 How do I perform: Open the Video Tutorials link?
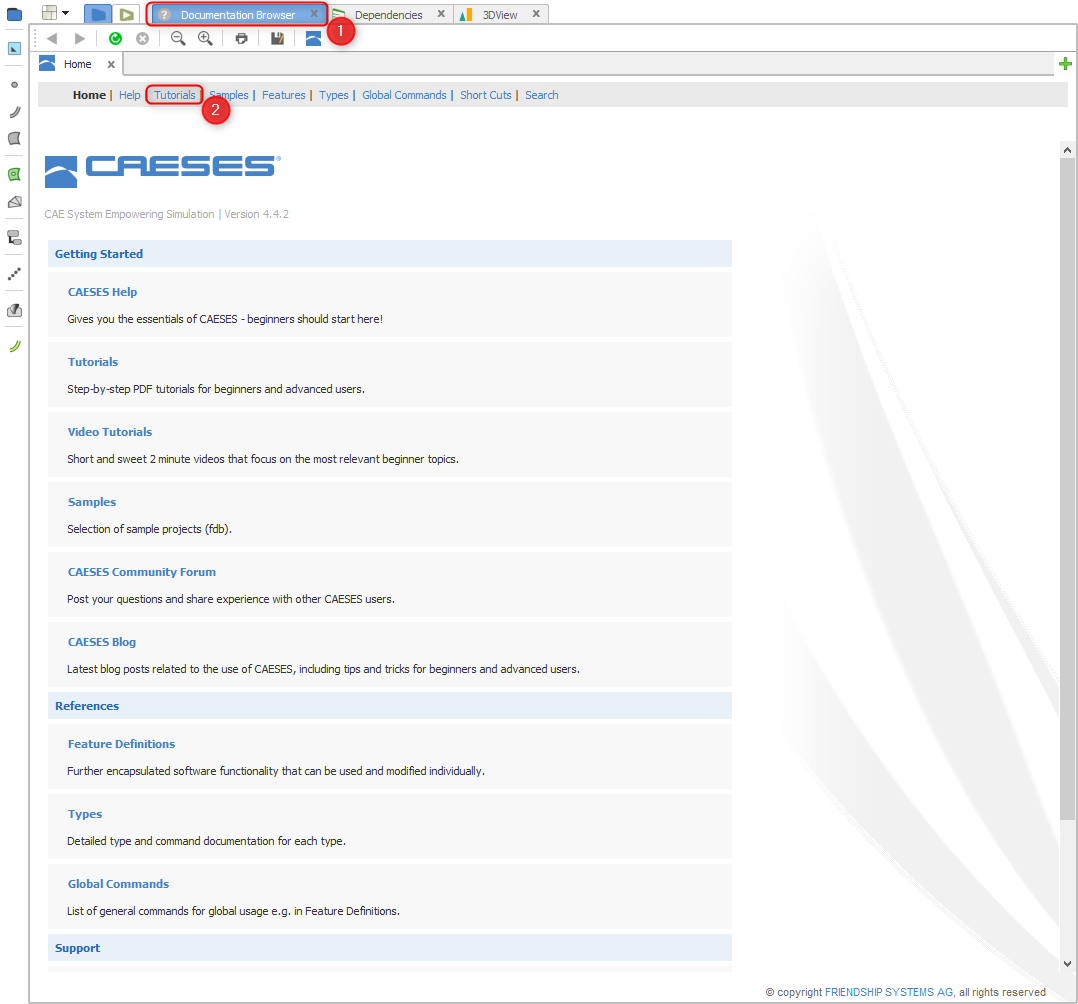coord(110,432)
